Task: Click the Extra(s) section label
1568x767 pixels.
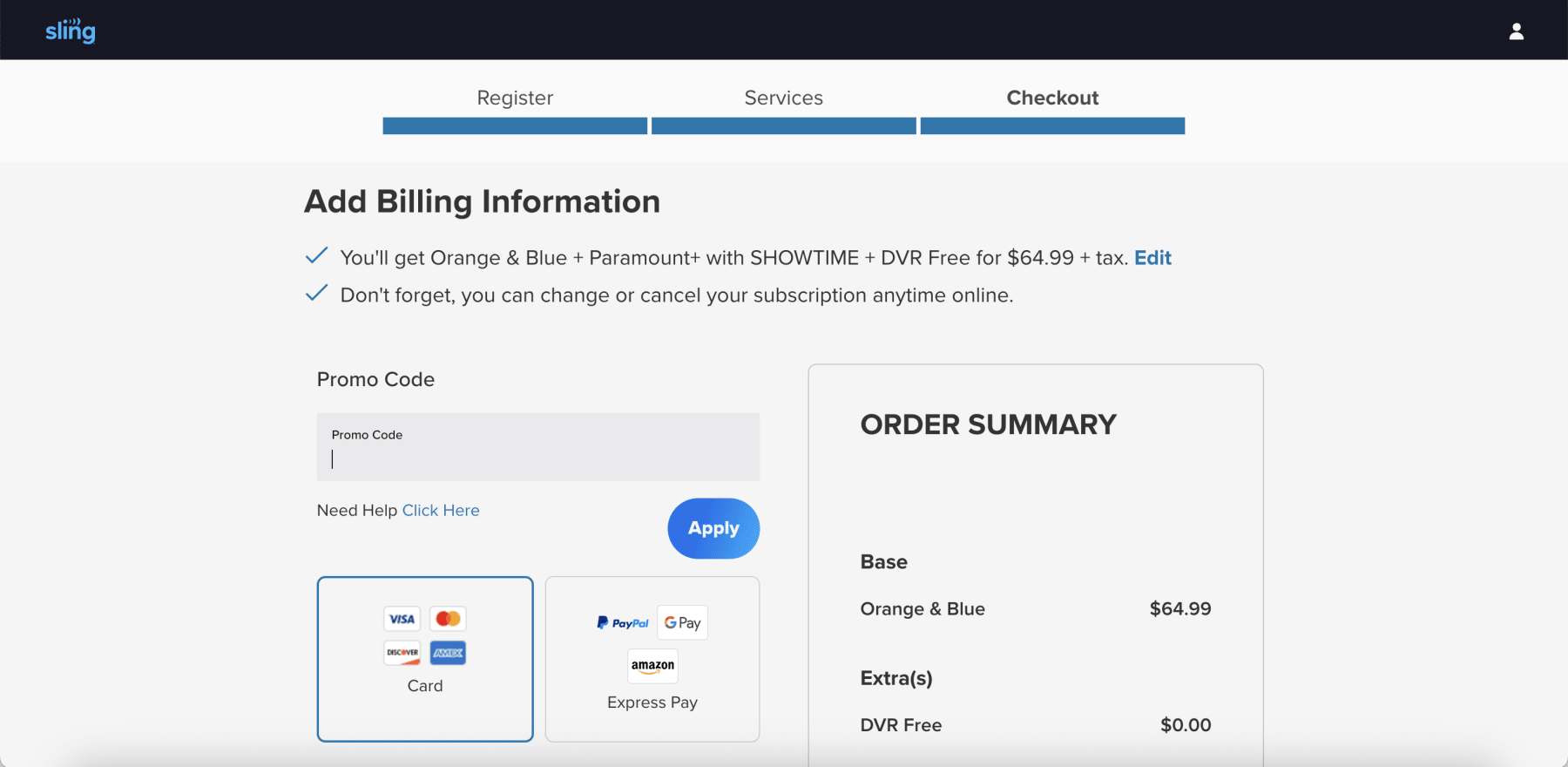Action: tap(896, 678)
